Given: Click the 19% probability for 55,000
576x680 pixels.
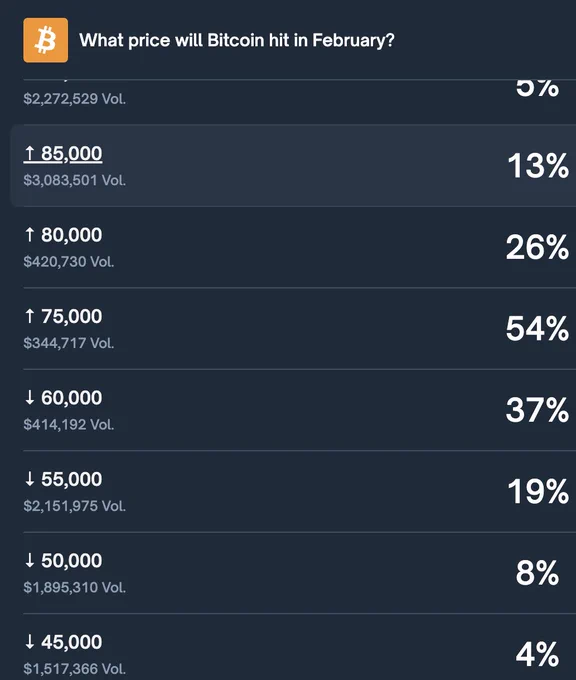Looking at the screenshot, I should (538, 491).
